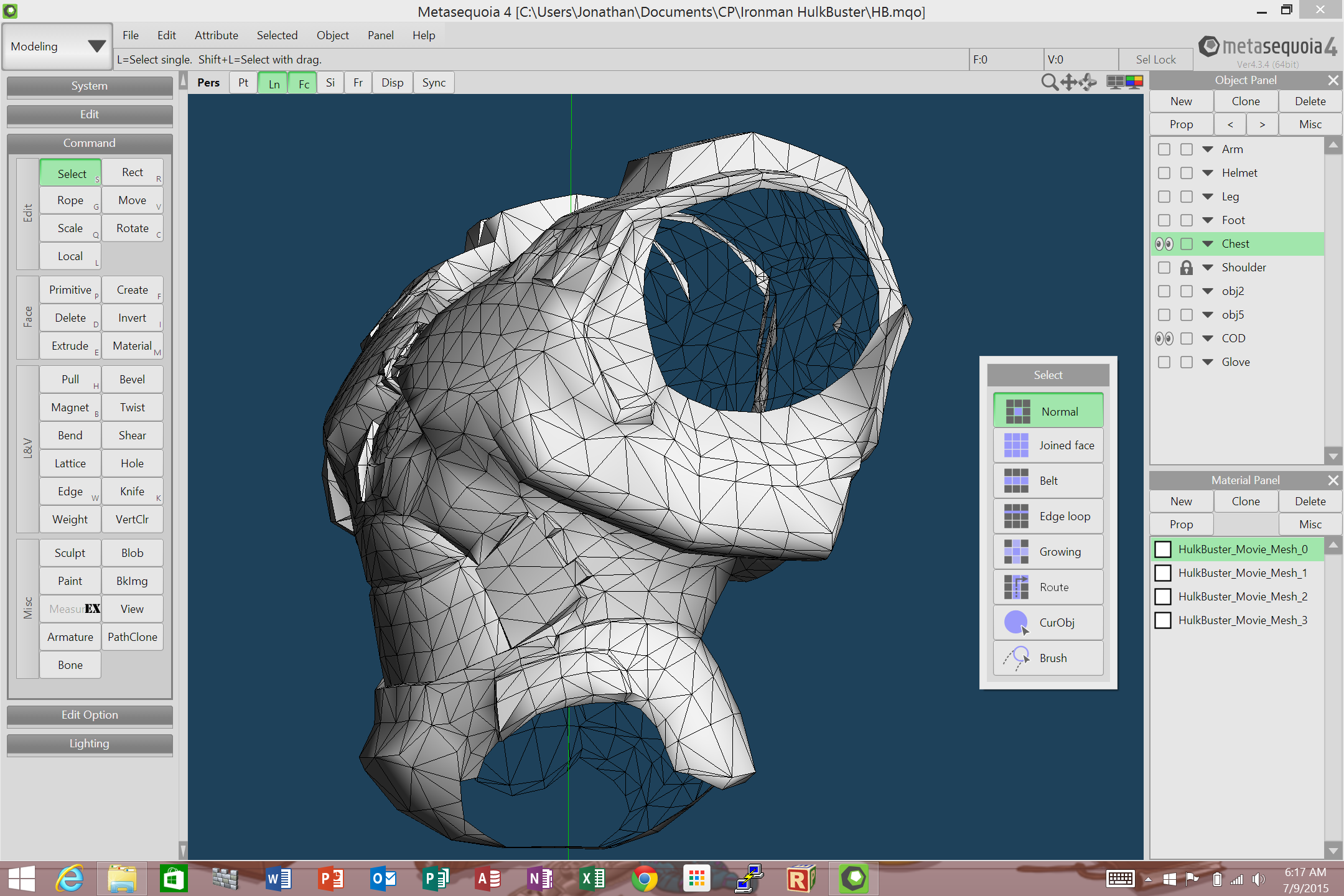Collapse the obj2 object triangle
The height and width of the screenshot is (896, 1344).
pos(1208,291)
